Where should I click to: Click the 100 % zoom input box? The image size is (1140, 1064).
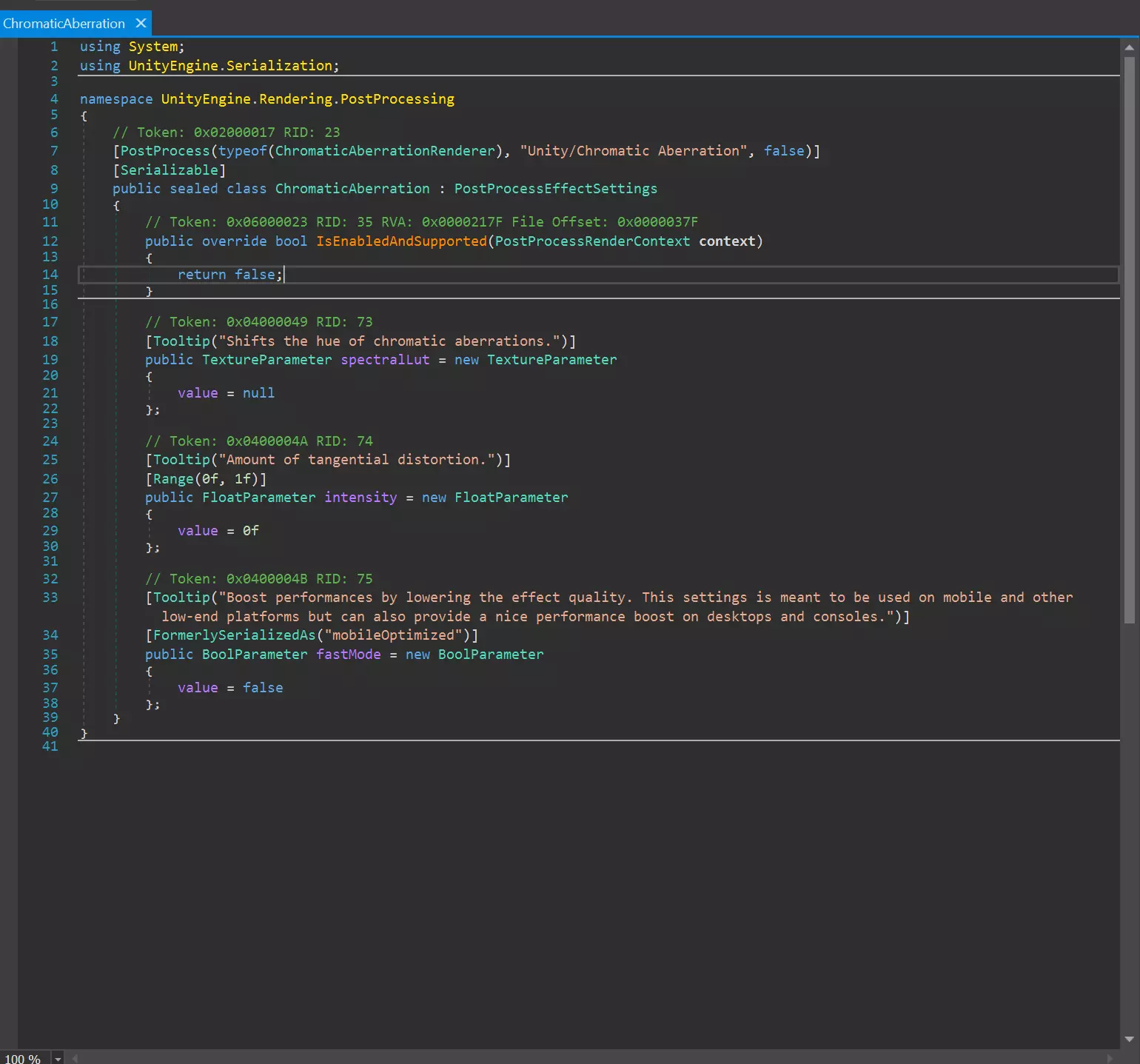click(x=24, y=1059)
